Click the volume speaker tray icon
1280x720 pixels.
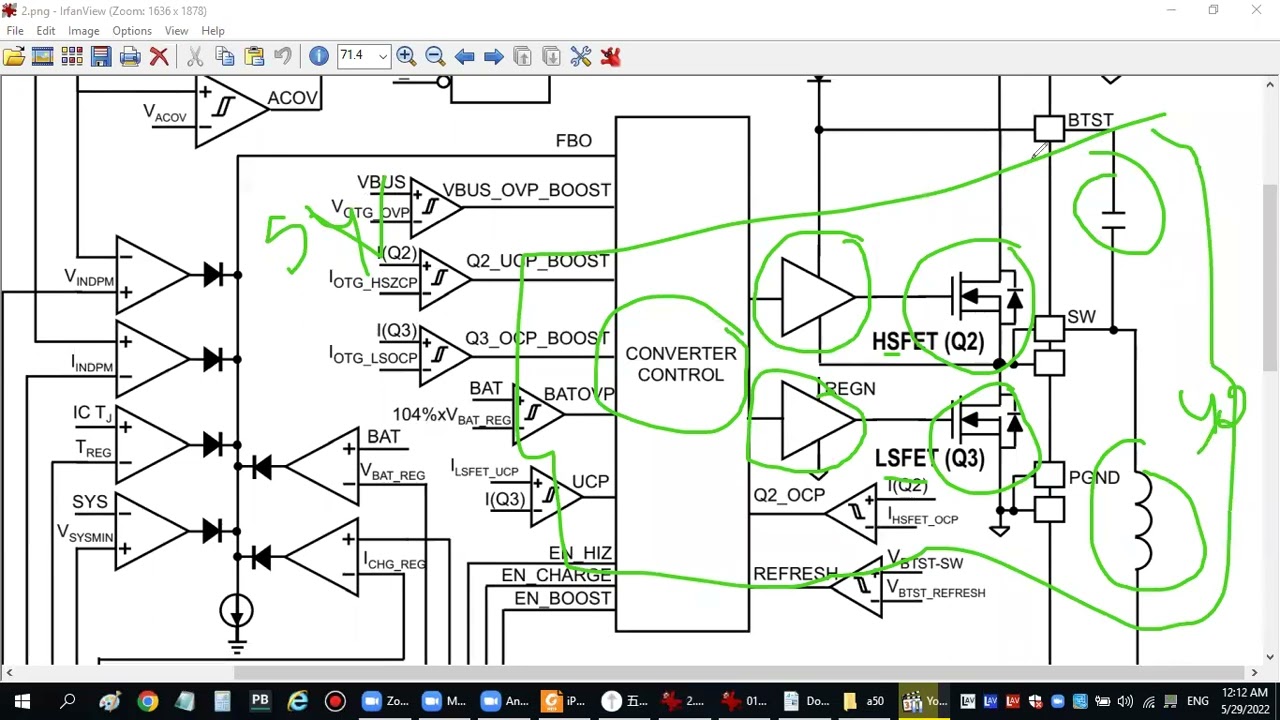(x=1125, y=701)
